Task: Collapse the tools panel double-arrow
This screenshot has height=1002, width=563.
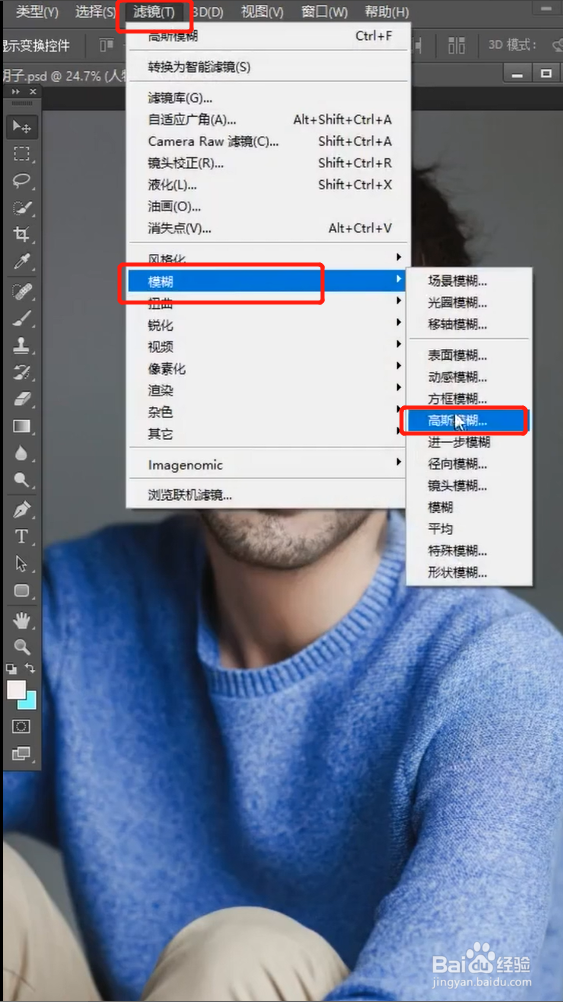Action: [x=15, y=92]
